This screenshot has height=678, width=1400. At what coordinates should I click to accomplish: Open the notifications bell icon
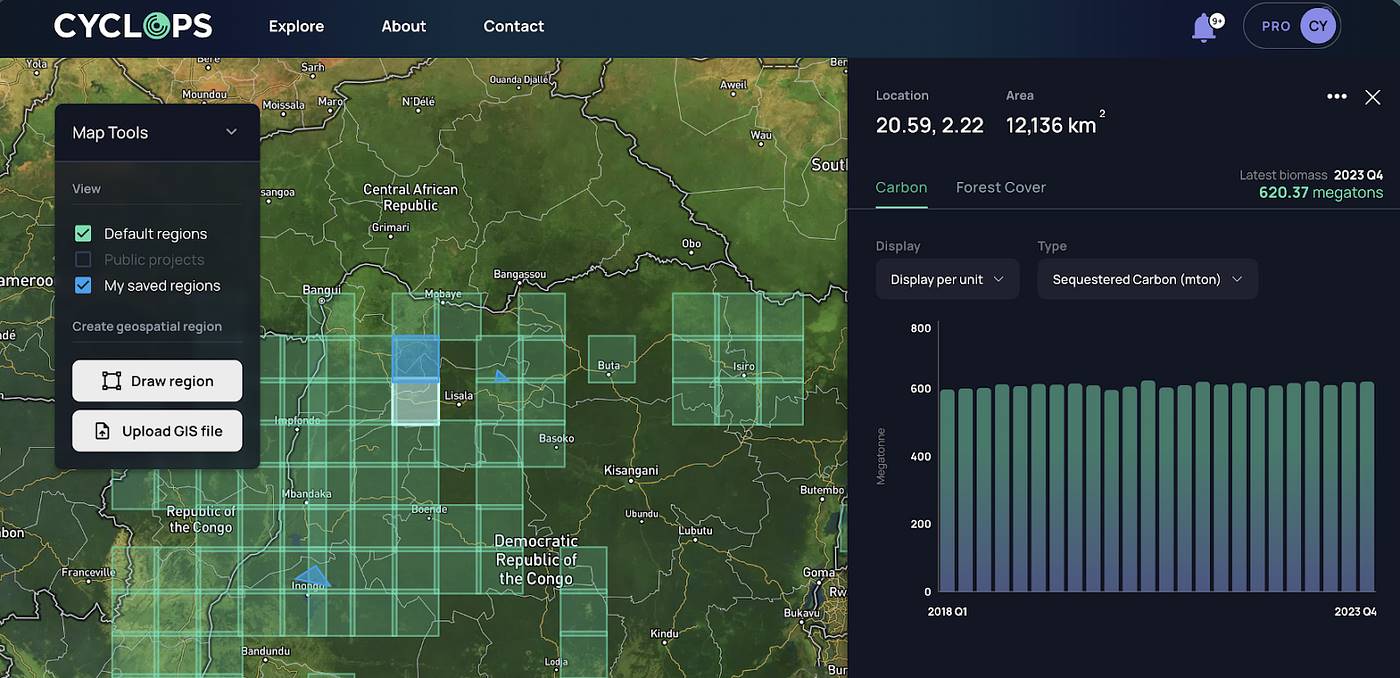(1204, 28)
